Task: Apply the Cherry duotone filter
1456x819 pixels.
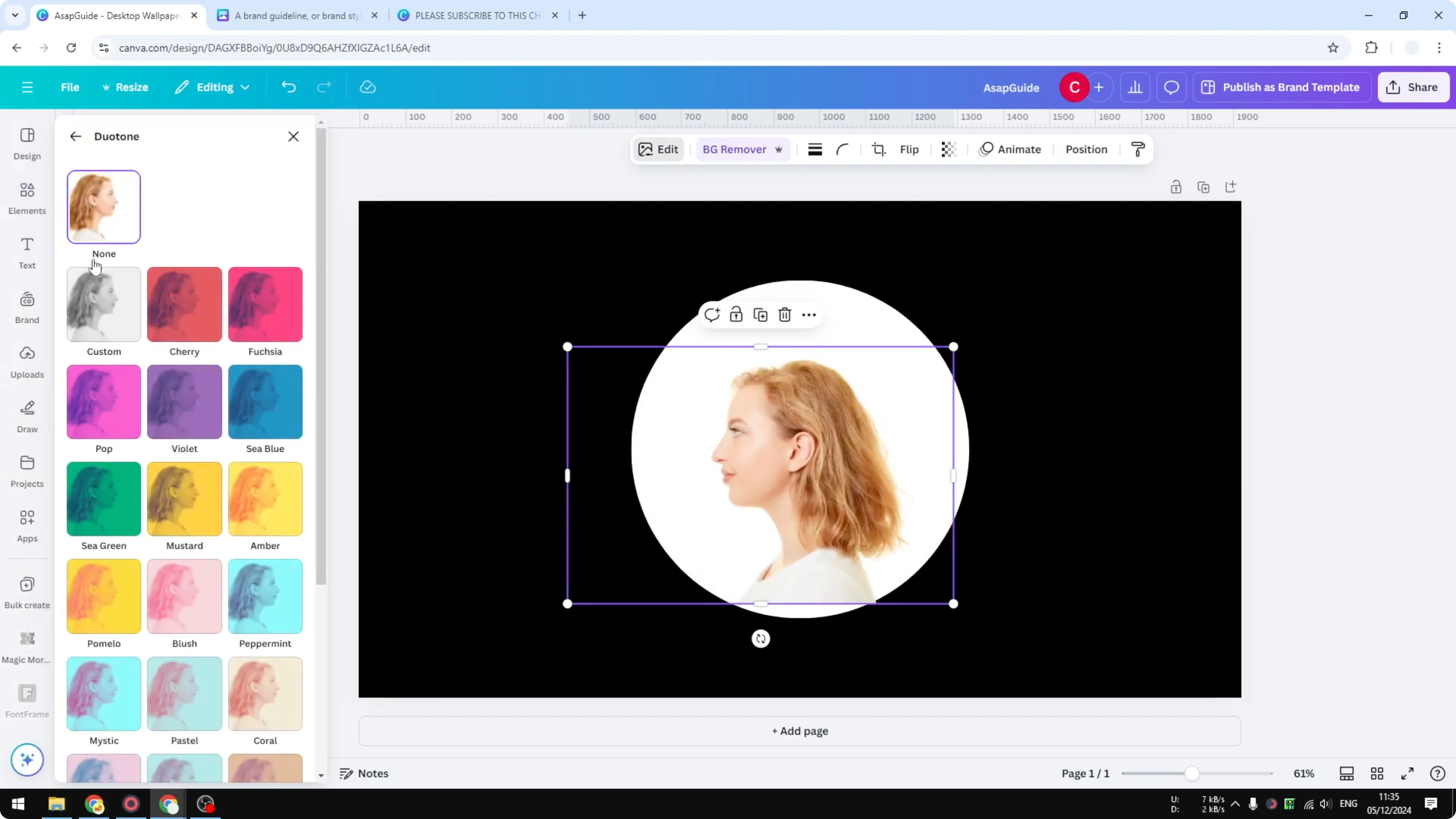Action: tap(184, 304)
